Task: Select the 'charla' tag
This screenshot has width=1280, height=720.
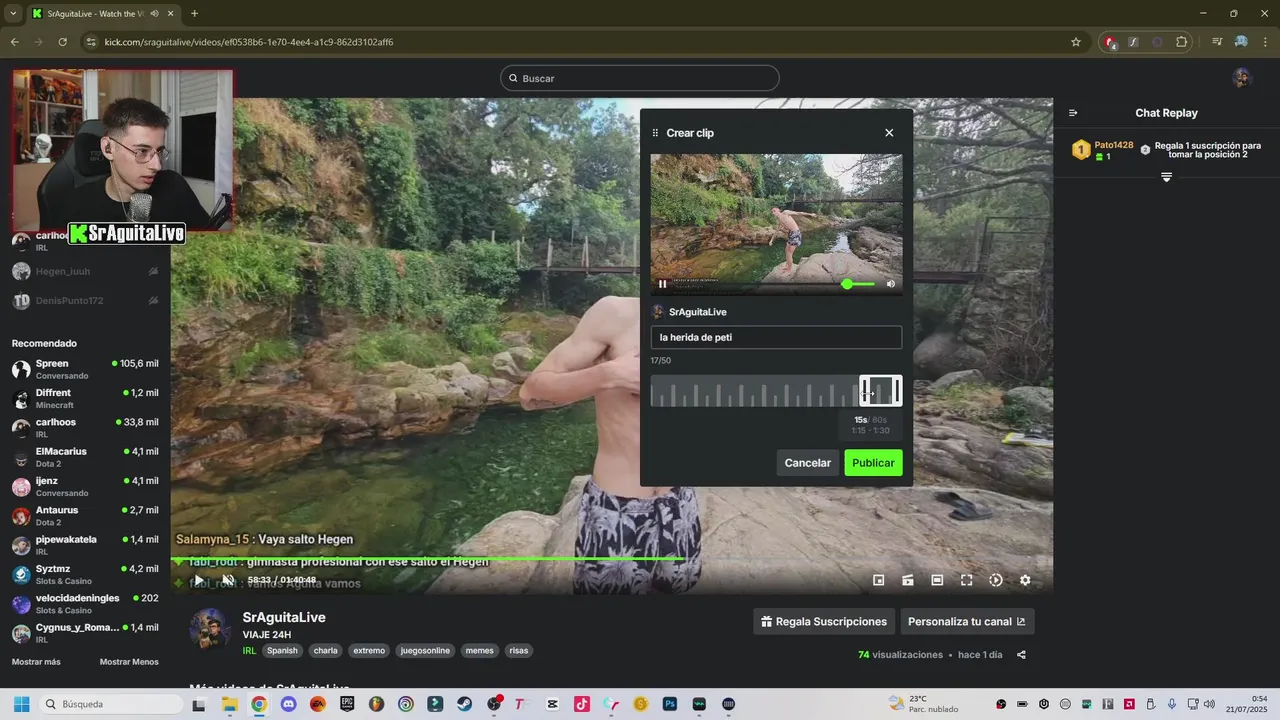Action: point(325,650)
